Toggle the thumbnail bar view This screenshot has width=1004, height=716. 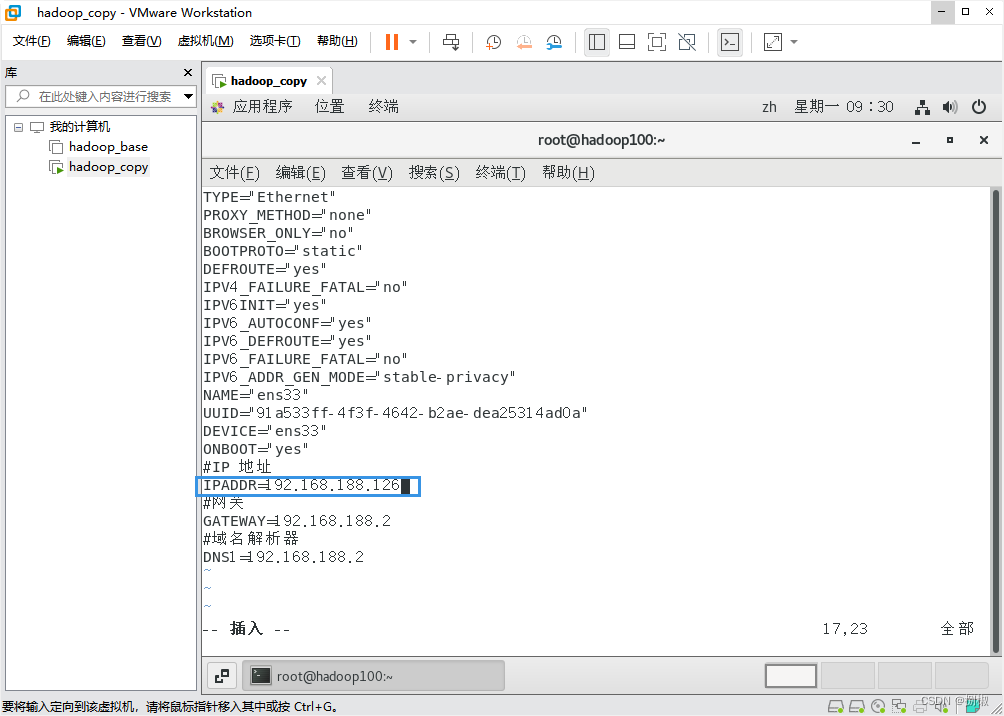pos(627,42)
